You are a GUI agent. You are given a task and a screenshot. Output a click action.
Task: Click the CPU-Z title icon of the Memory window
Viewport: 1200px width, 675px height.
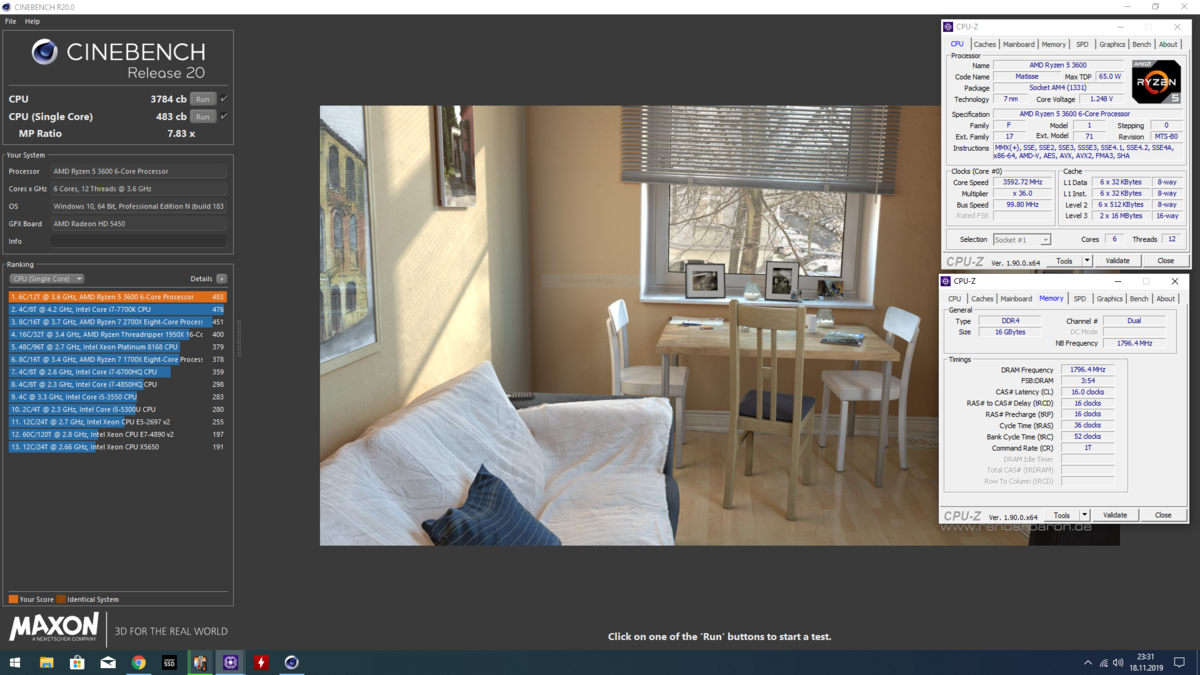947,281
